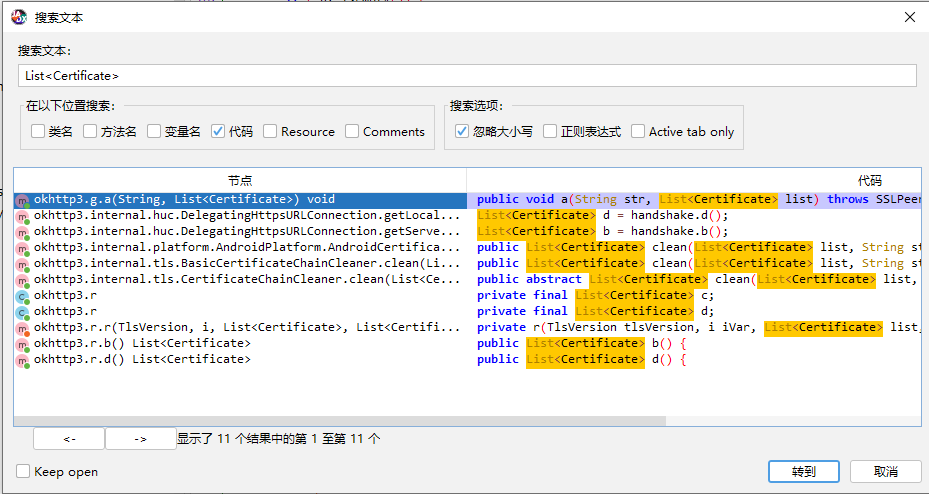Click code 'public List<Certificate> b() {'
Viewport: 929px width, 494px height.
coord(581,344)
